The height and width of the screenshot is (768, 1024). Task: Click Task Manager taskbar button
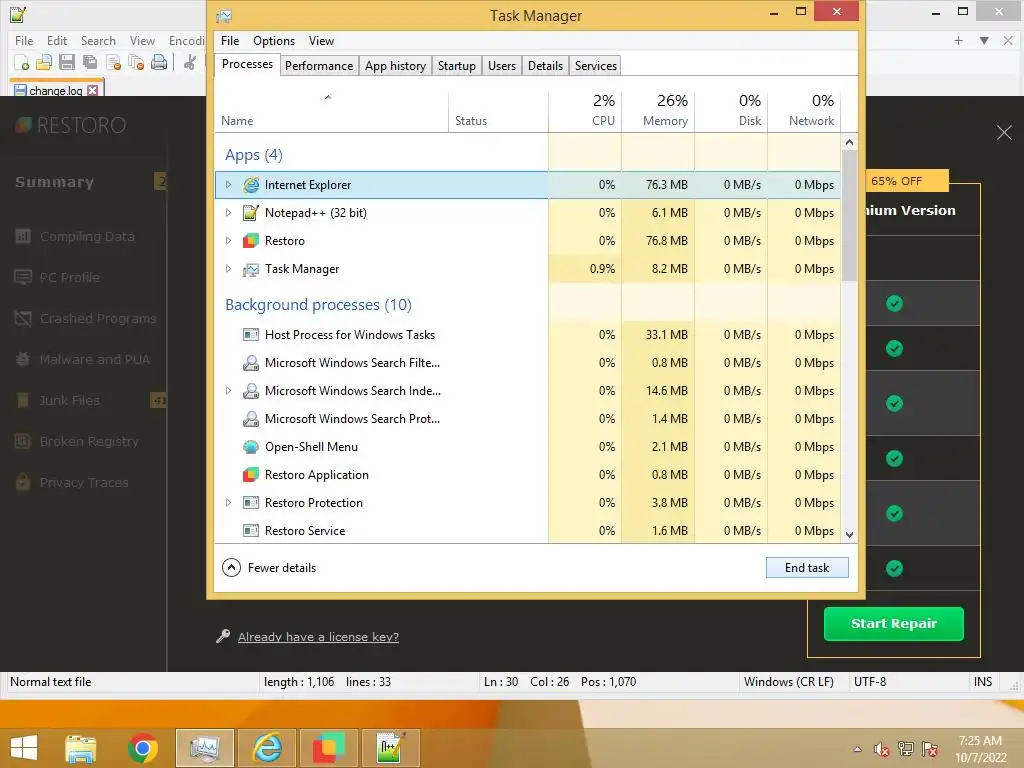(x=205, y=748)
